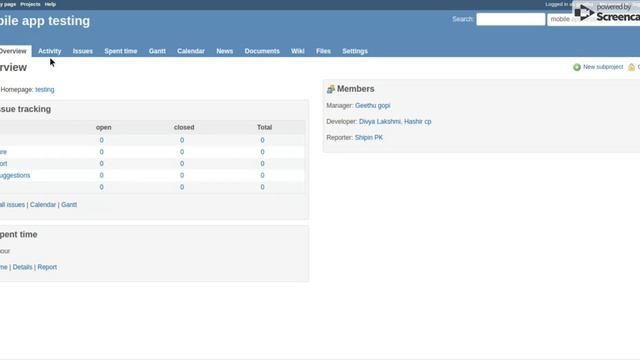Select the News tab
Screen dimensions: 640x360
click(224, 51)
